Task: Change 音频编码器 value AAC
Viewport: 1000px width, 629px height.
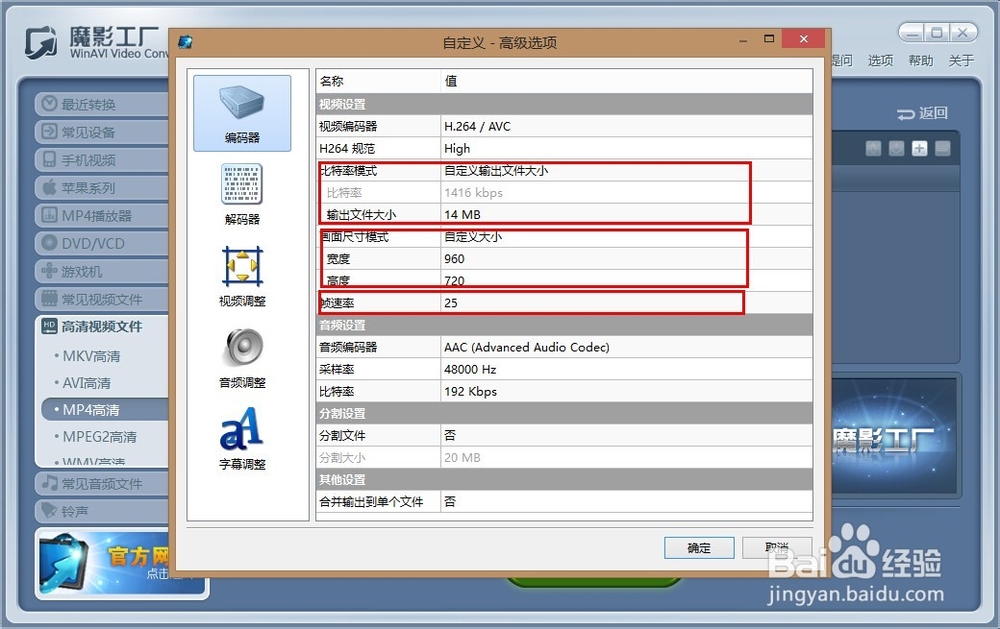Action: 626,347
